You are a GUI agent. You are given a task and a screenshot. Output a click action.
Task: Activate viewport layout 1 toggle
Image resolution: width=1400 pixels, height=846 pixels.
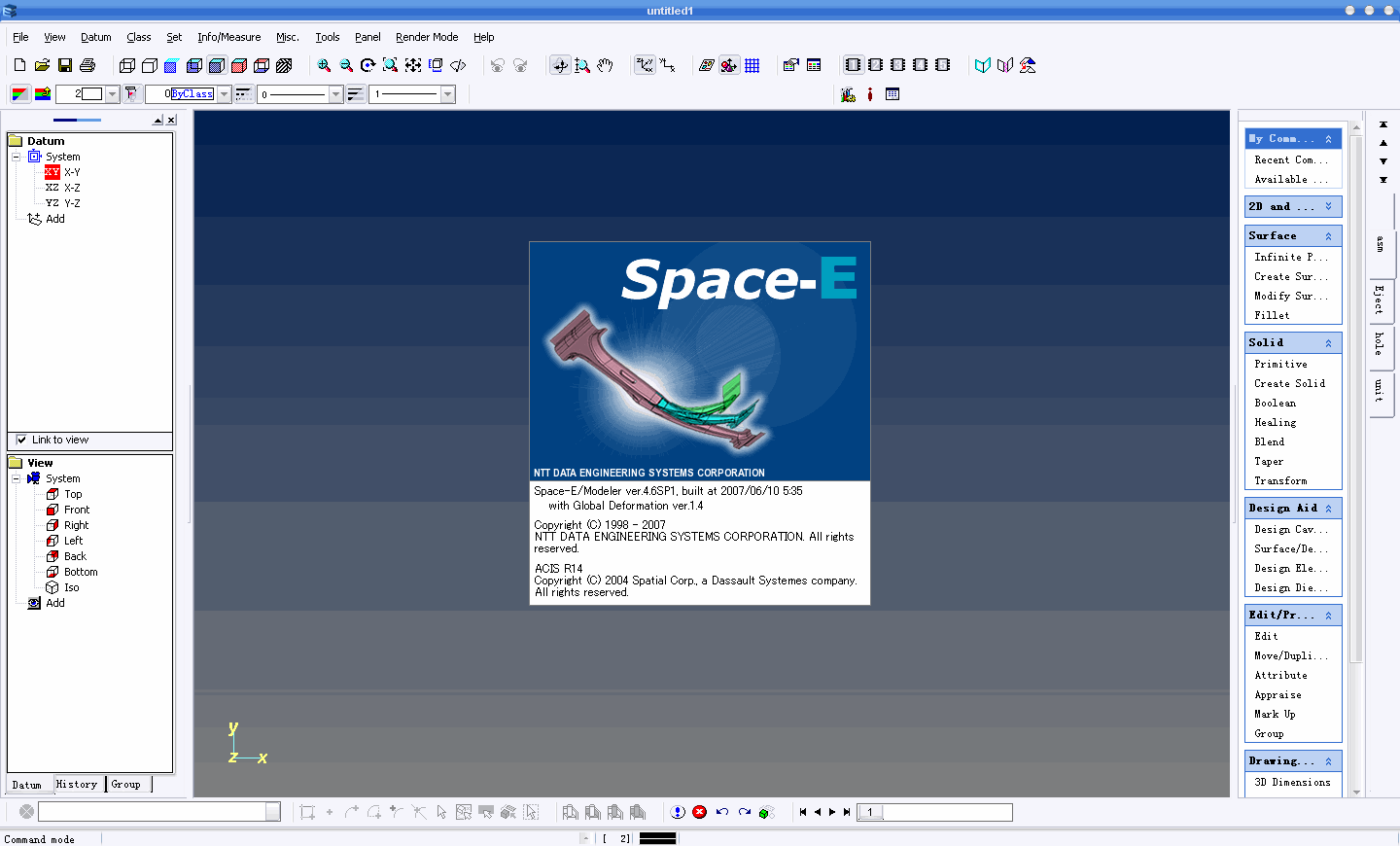(853, 65)
